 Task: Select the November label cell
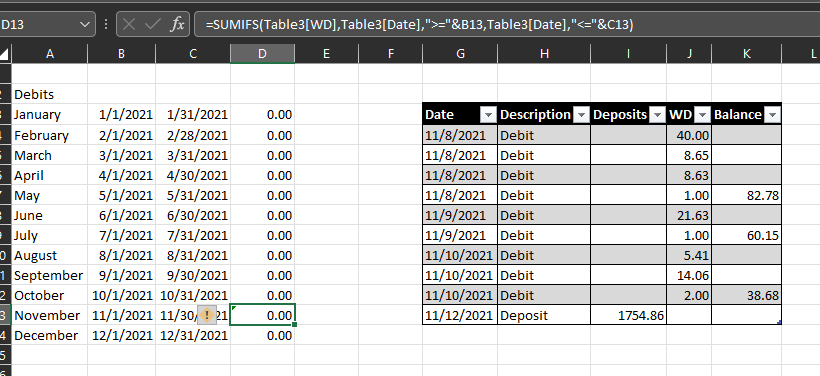pyautogui.click(x=49, y=315)
